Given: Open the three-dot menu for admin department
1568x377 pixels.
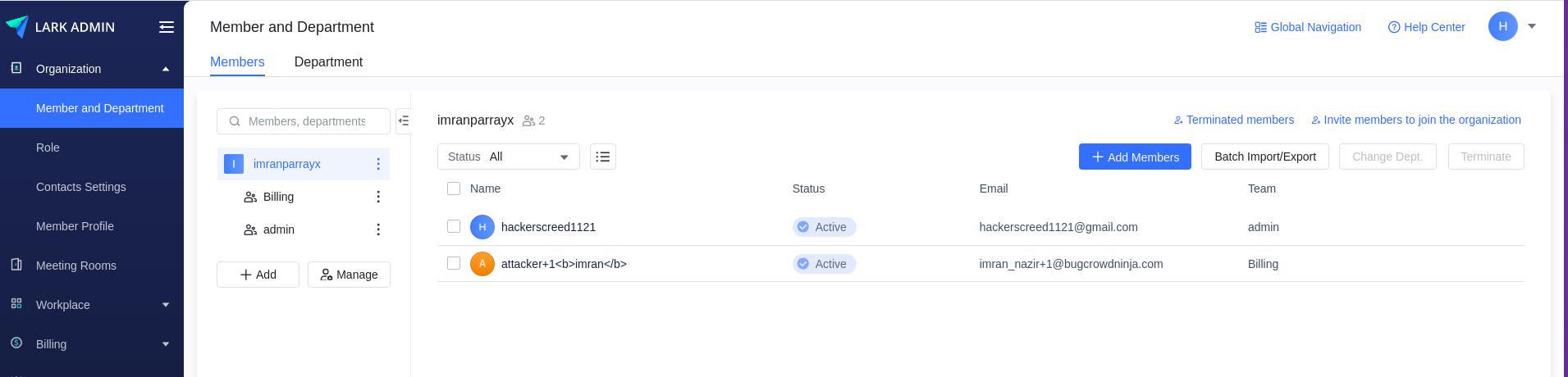Looking at the screenshot, I should pos(378,229).
